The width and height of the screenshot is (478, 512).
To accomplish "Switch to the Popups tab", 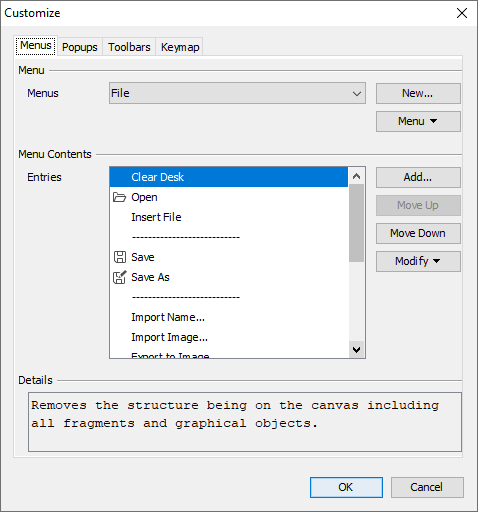I will (x=80, y=47).
